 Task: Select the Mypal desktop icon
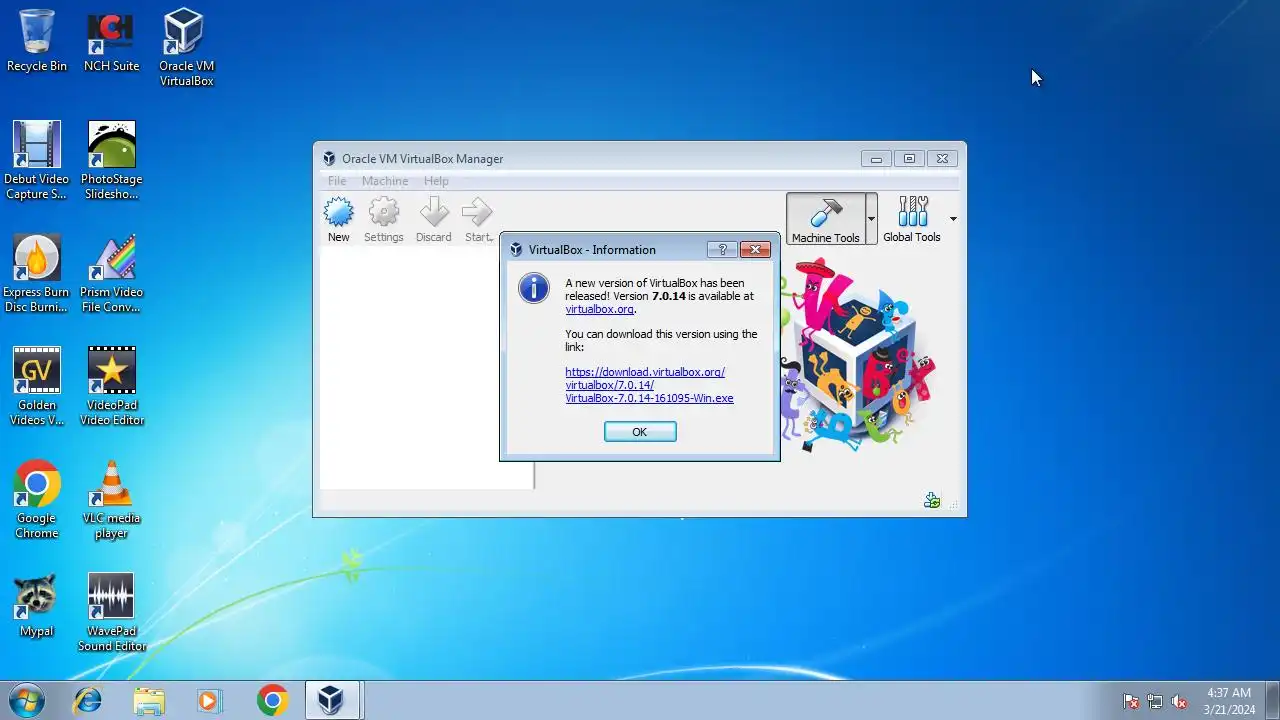pos(37,606)
